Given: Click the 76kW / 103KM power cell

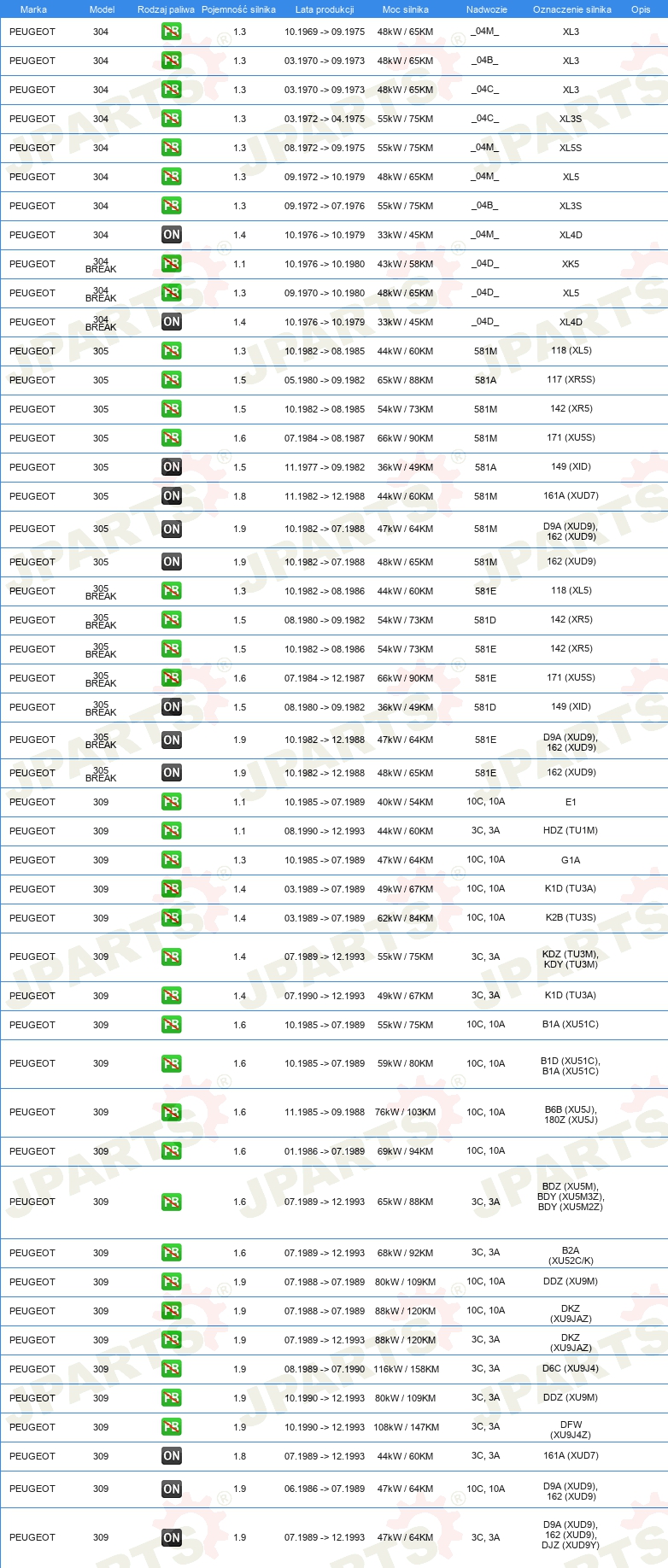Looking at the screenshot, I should (x=406, y=1113).
